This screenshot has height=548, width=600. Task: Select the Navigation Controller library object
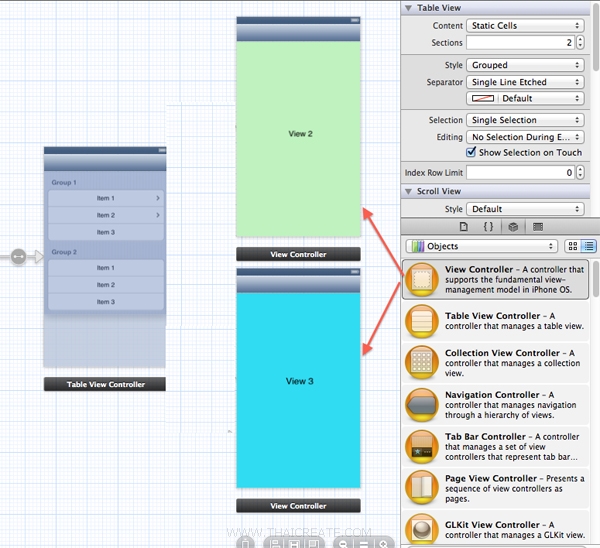tap(495, 404)
